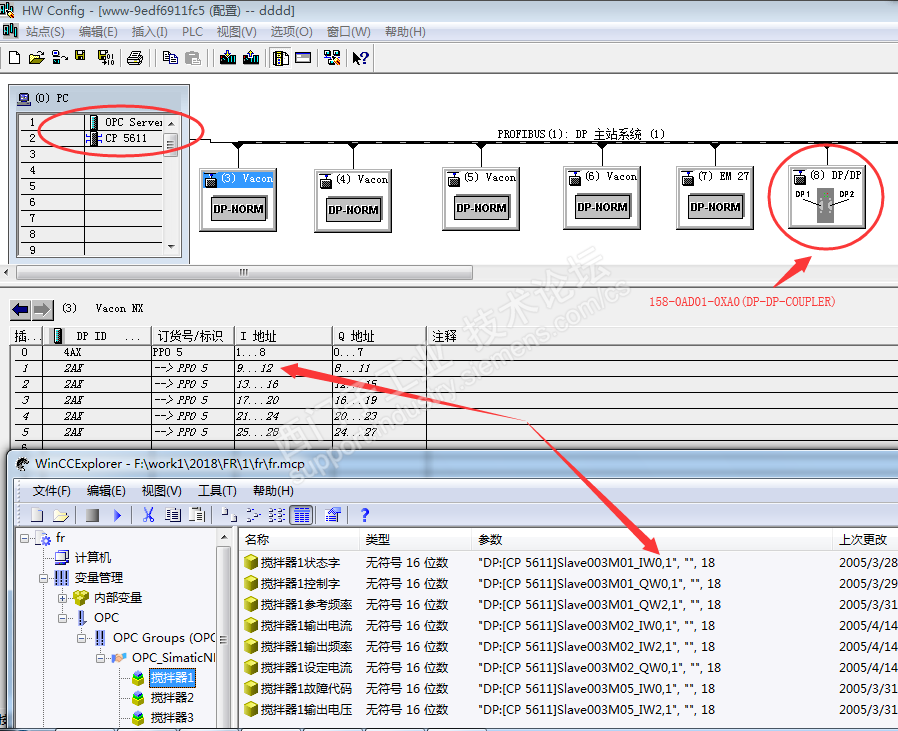Viewport: 898px width, 731px height.
Task: Open 插入(I) menu in HW Config
Action: [149, 32]
